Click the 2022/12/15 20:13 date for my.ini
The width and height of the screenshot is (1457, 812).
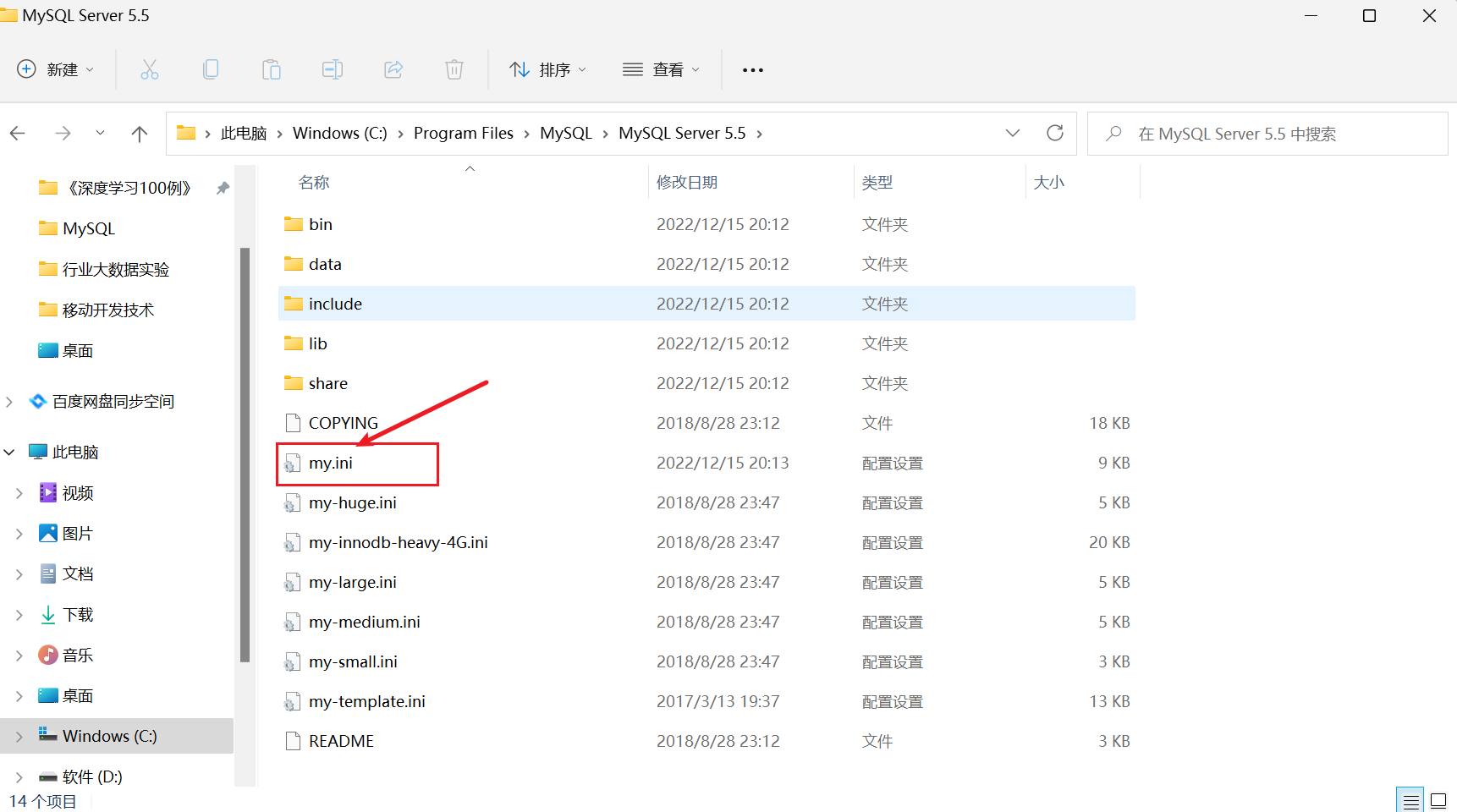click(723, 463)
